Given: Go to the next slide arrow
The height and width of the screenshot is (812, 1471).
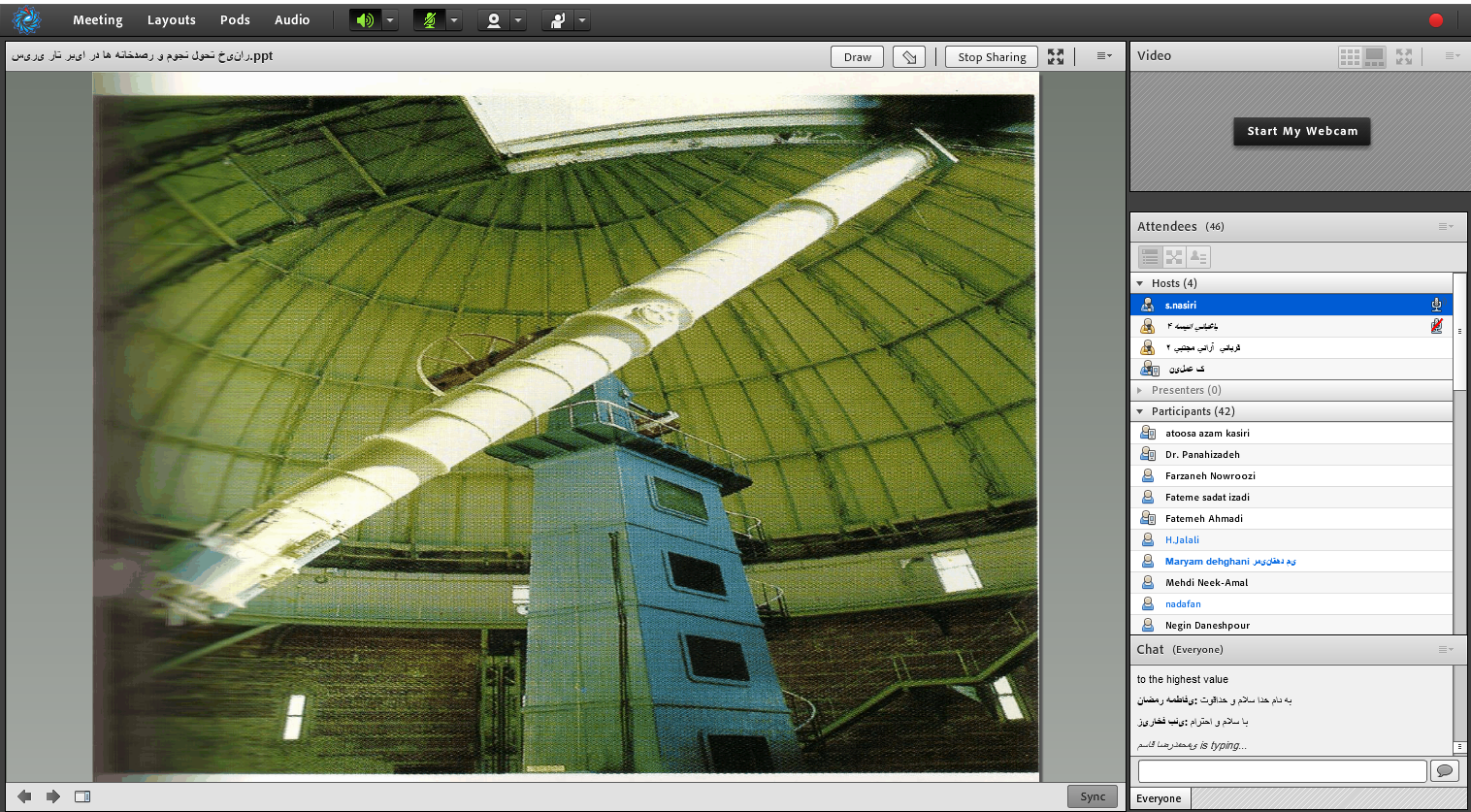Looking at the screenshot, I should tap(53, 796).
